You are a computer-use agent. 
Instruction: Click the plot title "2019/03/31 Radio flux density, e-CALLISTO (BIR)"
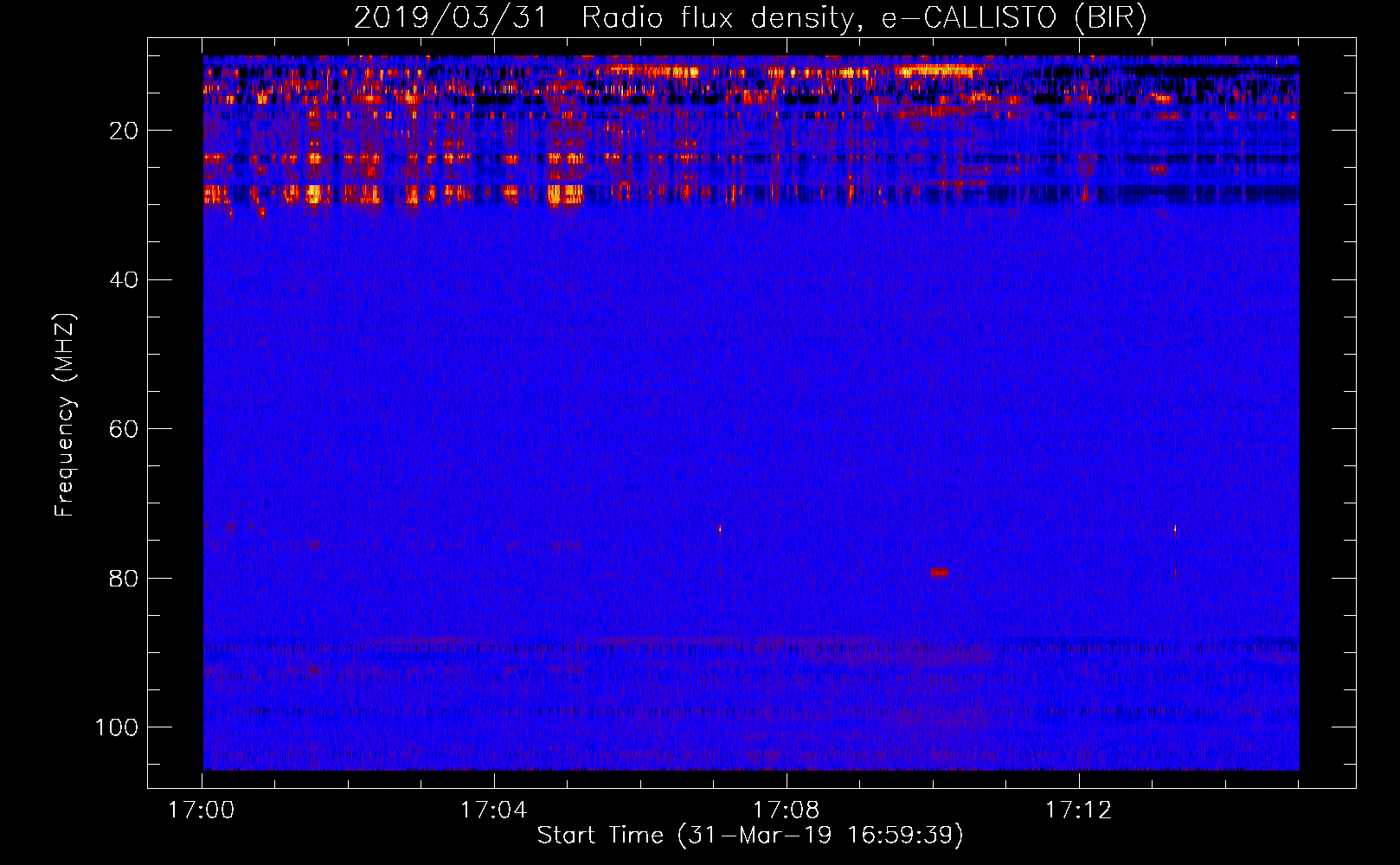tap(750, 18)
